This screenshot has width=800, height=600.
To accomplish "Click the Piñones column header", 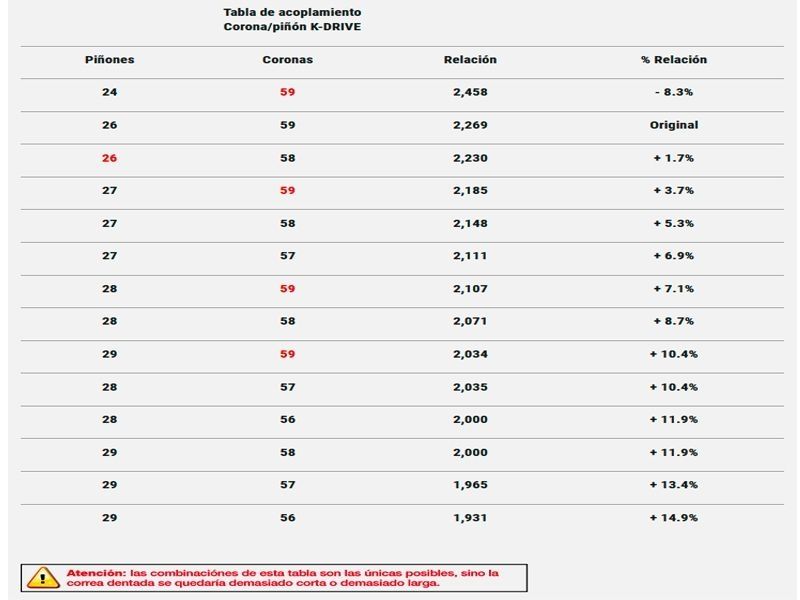I will pos(109,60).
